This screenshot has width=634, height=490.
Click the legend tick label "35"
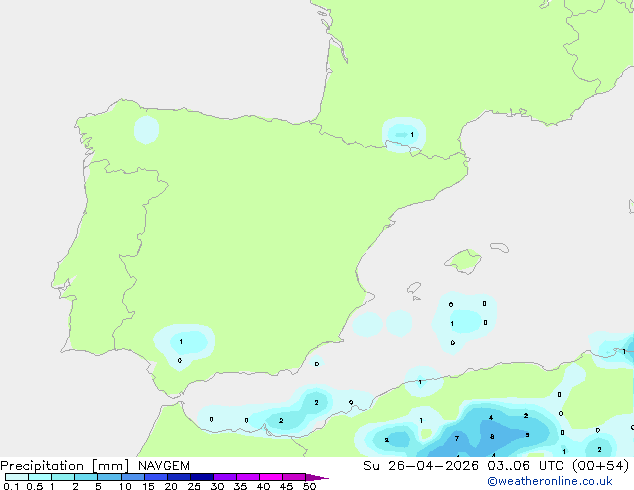(x=240, y=486)
